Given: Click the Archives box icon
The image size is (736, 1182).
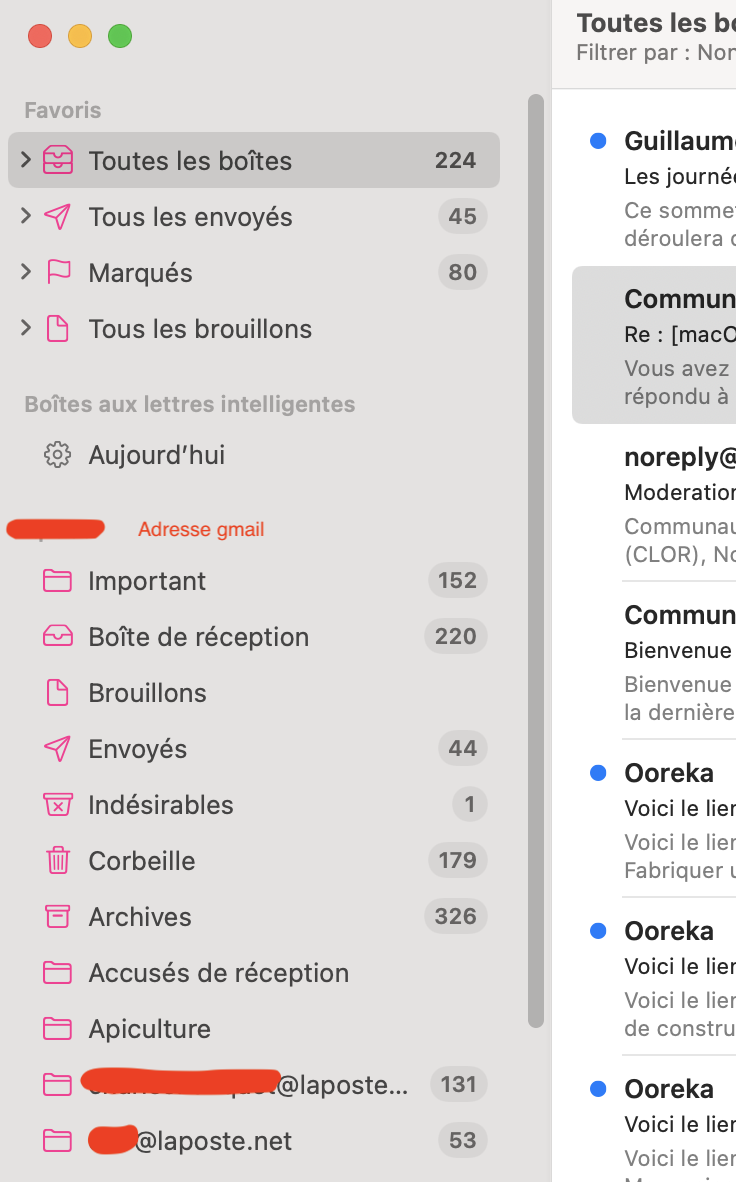Looking at the screenshot, I should pyautogui.click(x=58, y=917).
